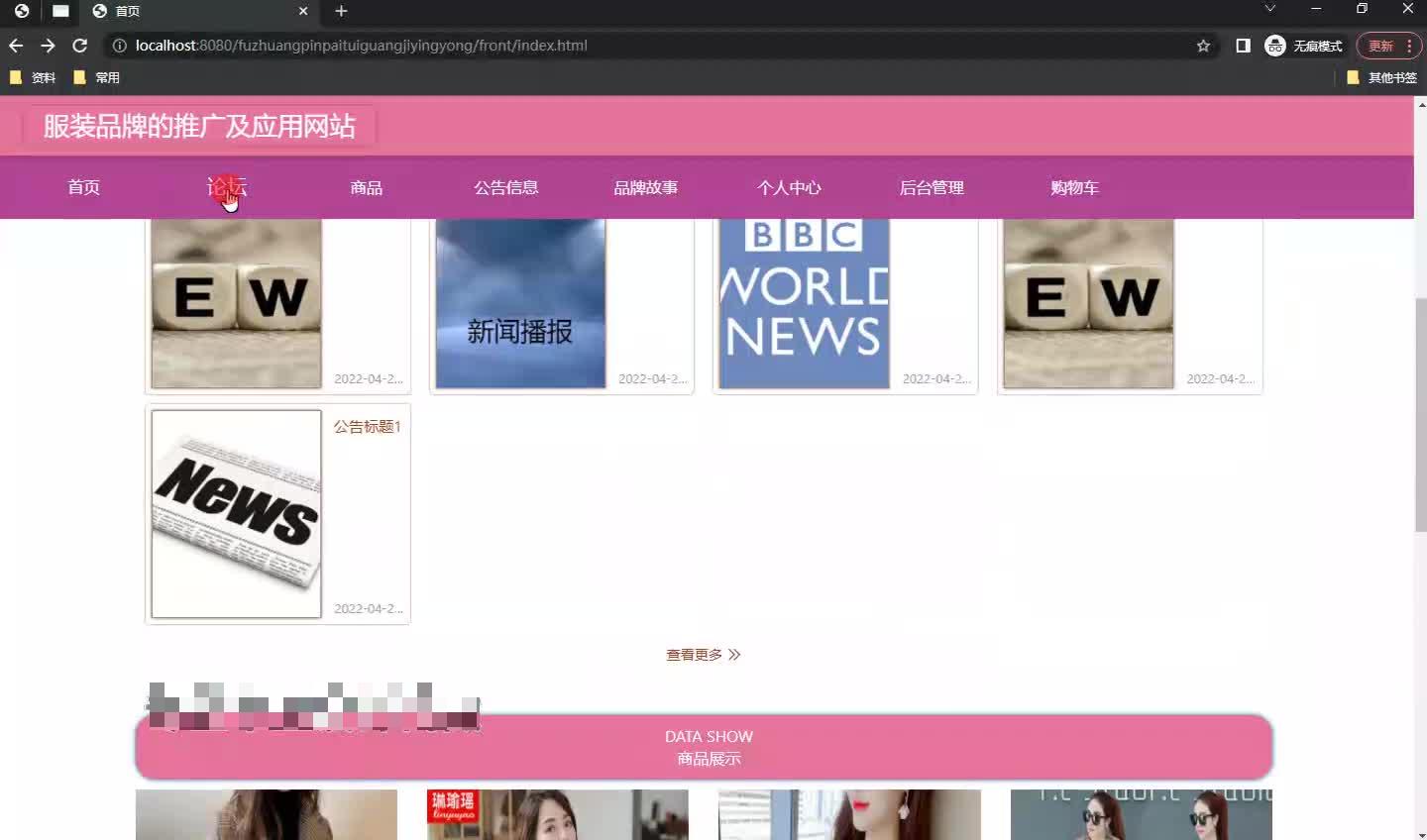Open a new browser tab with the plus icon
Screen dimensions: 1427x840
[x=341, y=11]
